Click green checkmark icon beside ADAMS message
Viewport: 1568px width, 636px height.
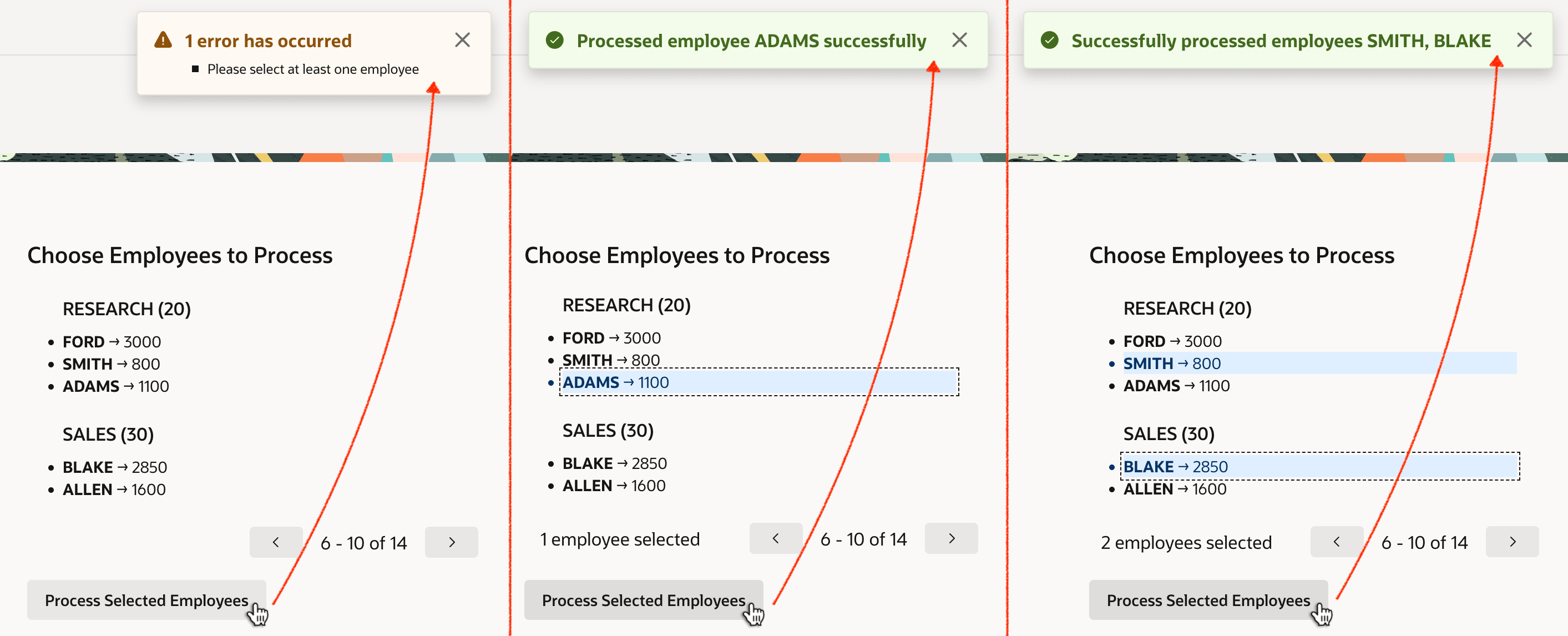click(554, 40)
